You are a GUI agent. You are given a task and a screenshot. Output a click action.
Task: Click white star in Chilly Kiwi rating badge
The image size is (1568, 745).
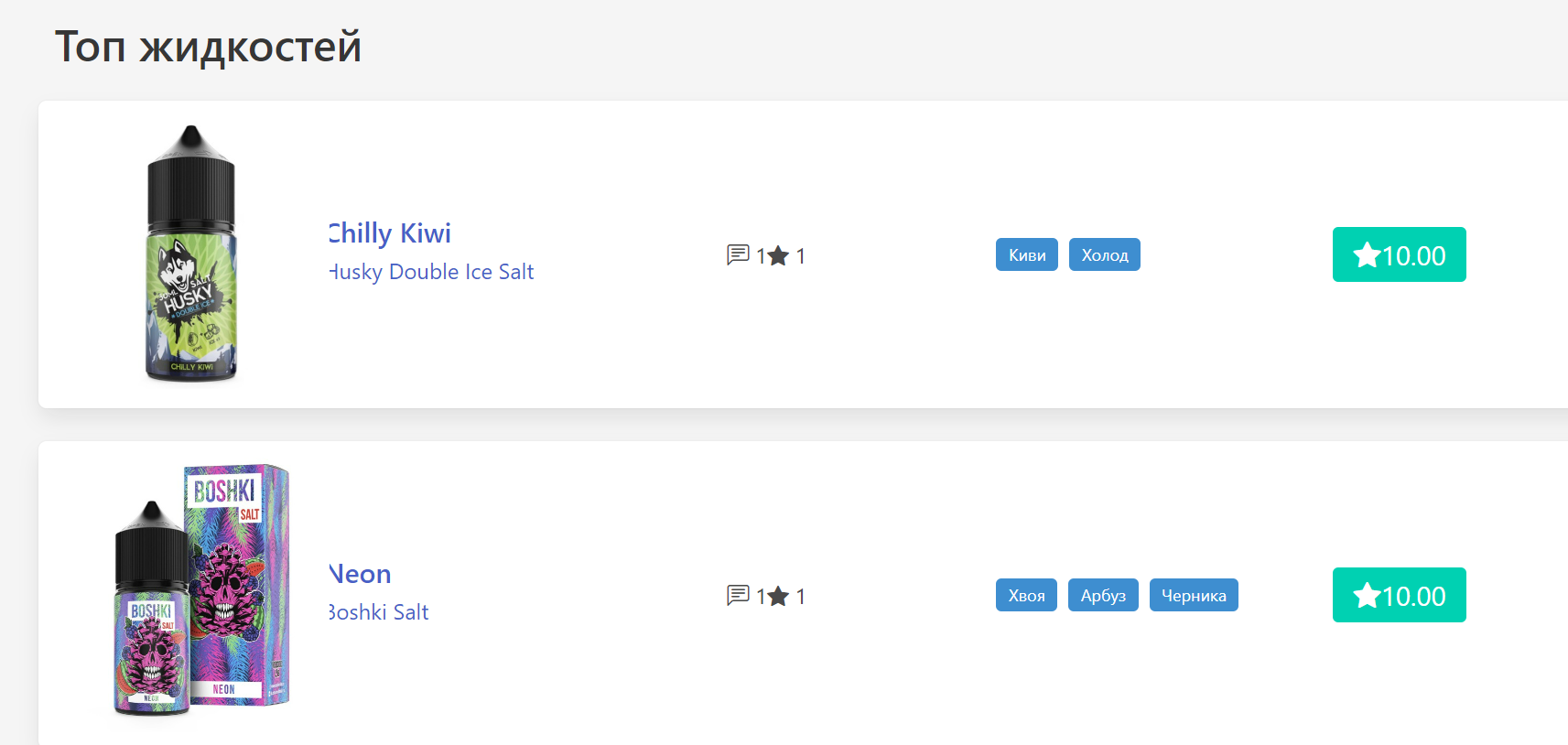[1367, 254]
